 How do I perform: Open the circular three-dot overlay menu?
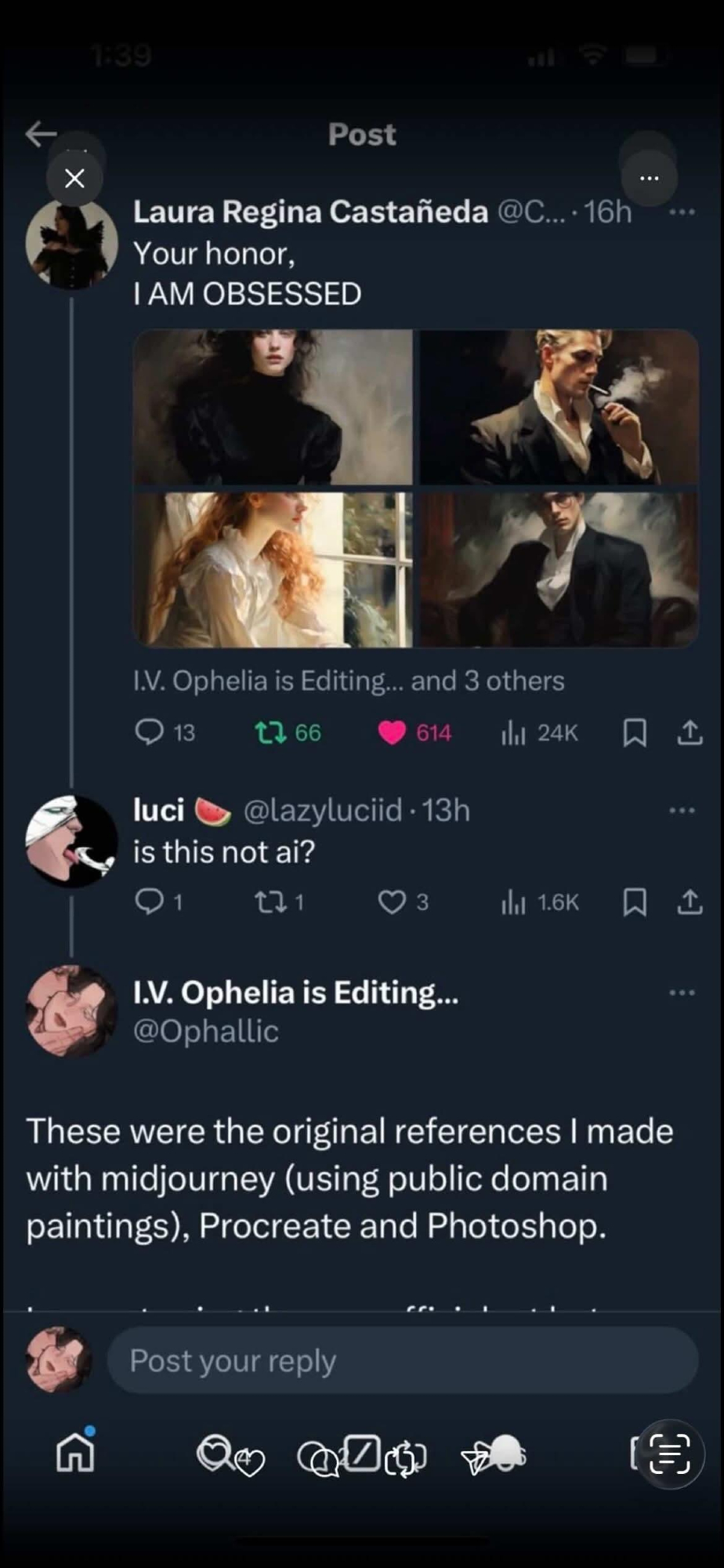point(649,179)
